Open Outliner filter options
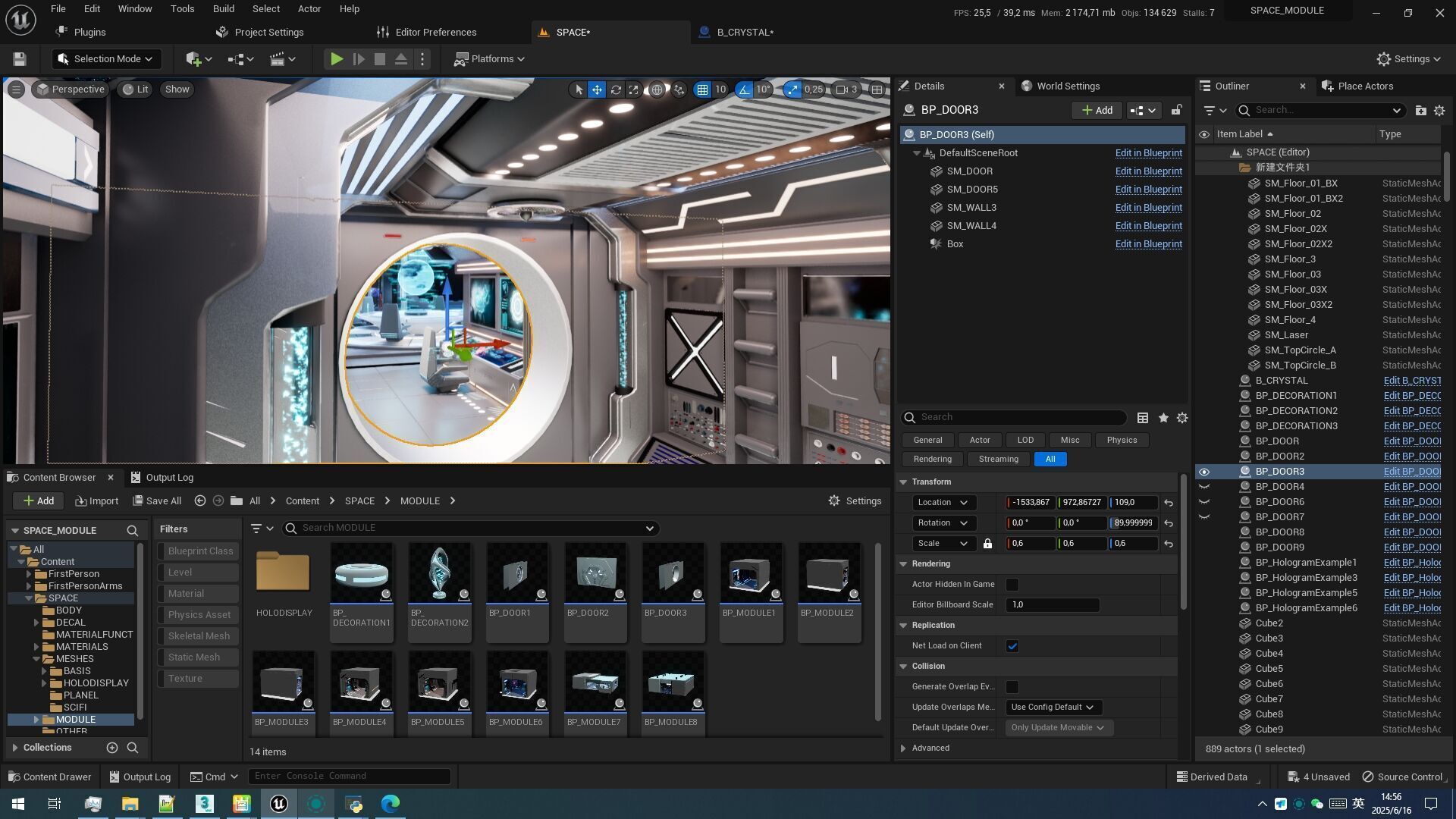Viewport: 1456px width, 819px height. point(1215,111)
